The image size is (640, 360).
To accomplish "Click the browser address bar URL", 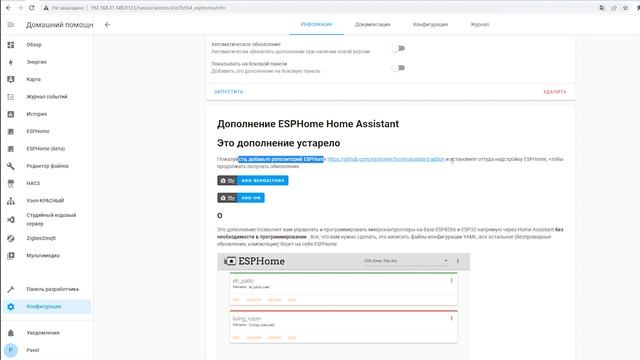I will point(158,8).
